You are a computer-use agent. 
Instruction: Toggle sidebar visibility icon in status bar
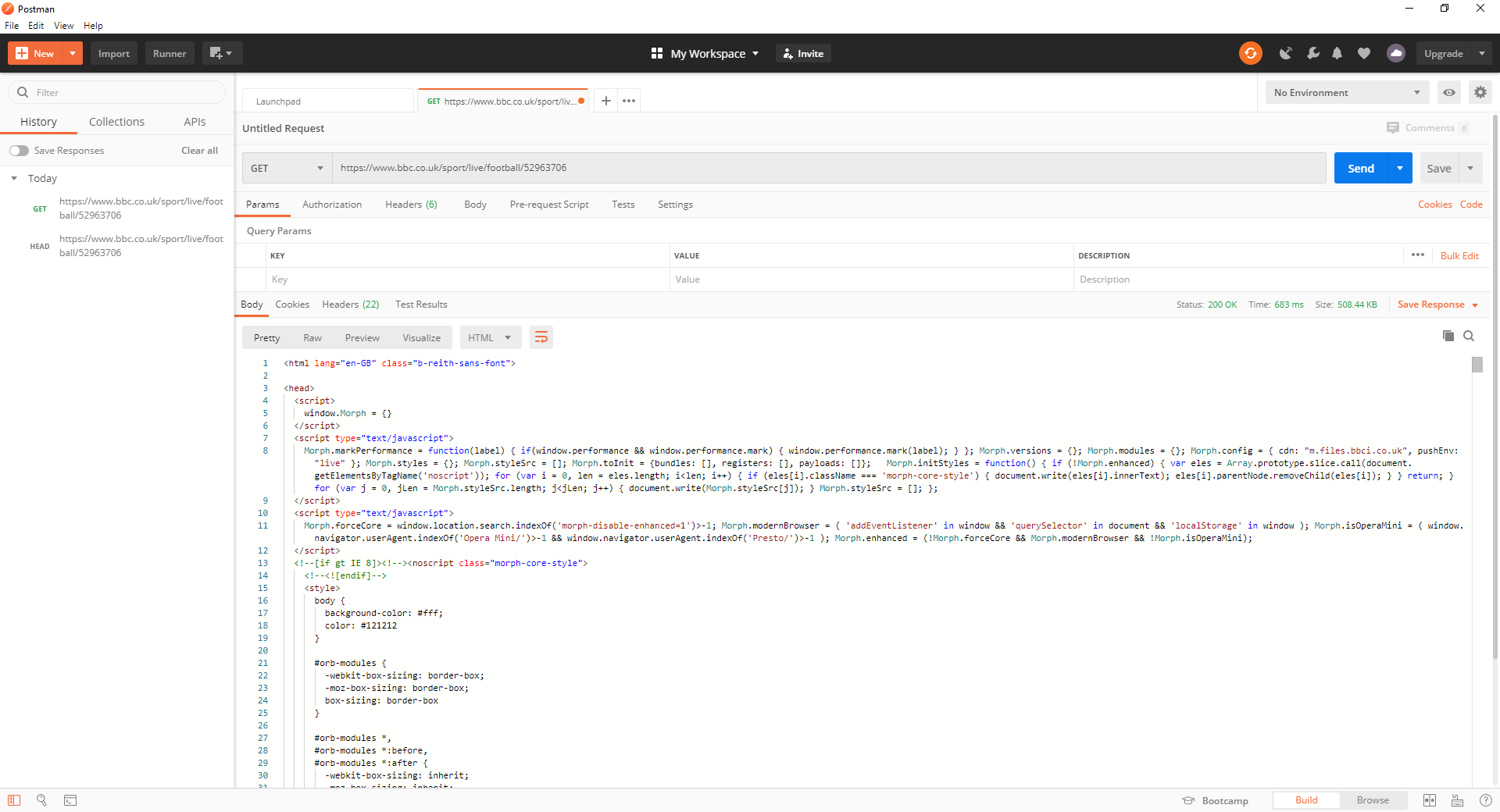(14, 800)
